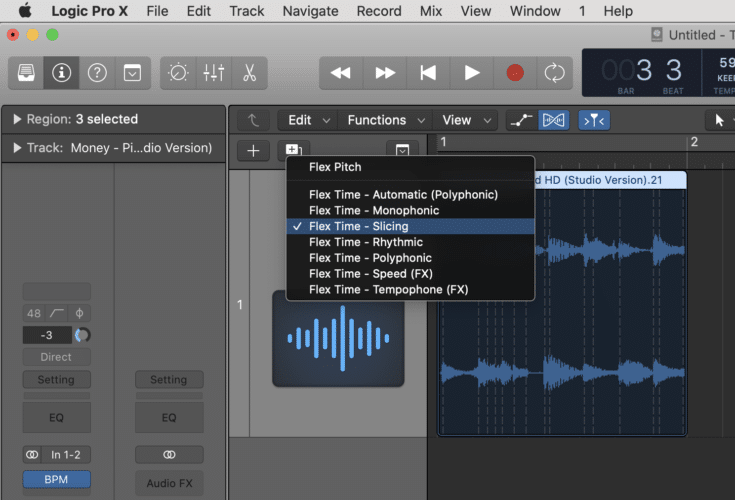735x500 pixels.
Task: Open the View dropdown in tracks area
Action: [466, 120]
